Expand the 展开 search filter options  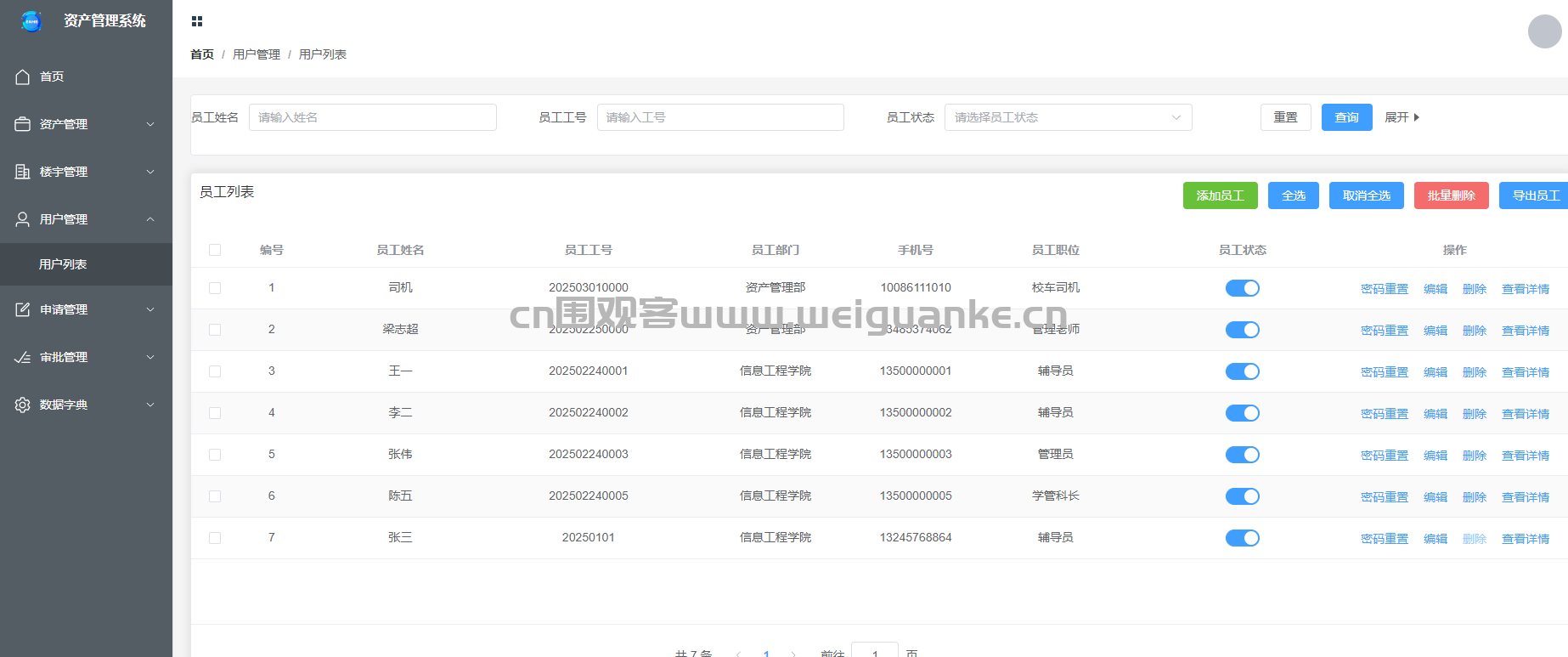tap(1402, 117)
